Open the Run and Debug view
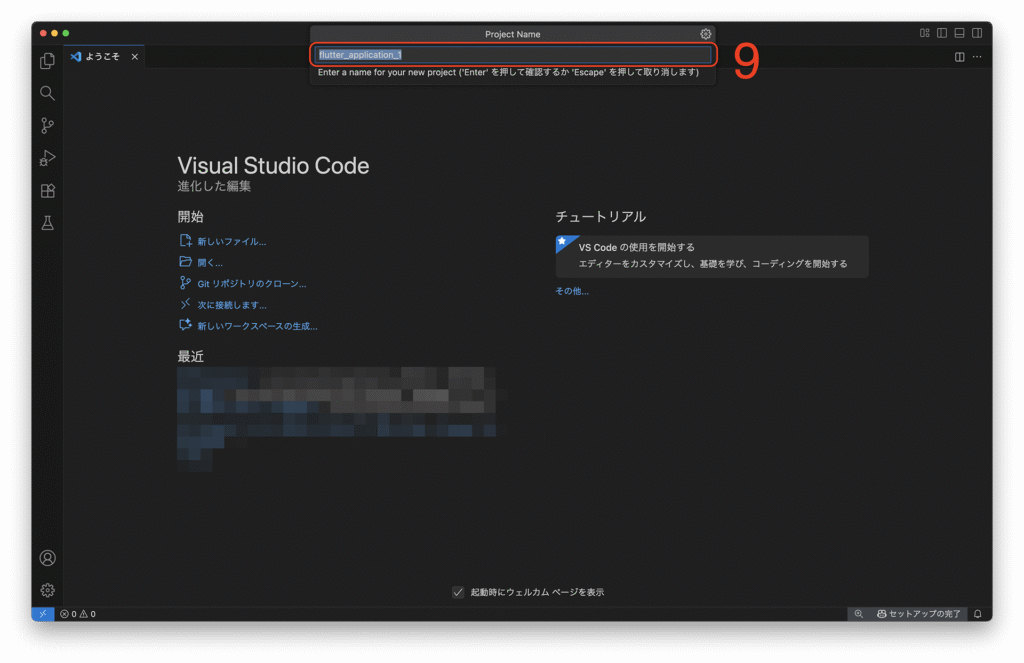The image size is (1024, 663). point(47,158)
